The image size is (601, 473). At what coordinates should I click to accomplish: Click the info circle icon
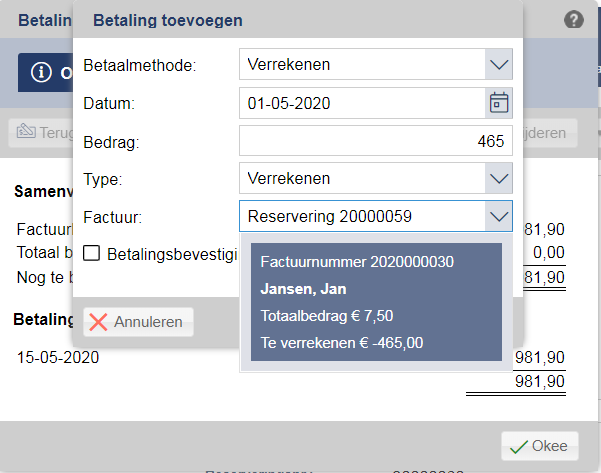coord(41,73)
